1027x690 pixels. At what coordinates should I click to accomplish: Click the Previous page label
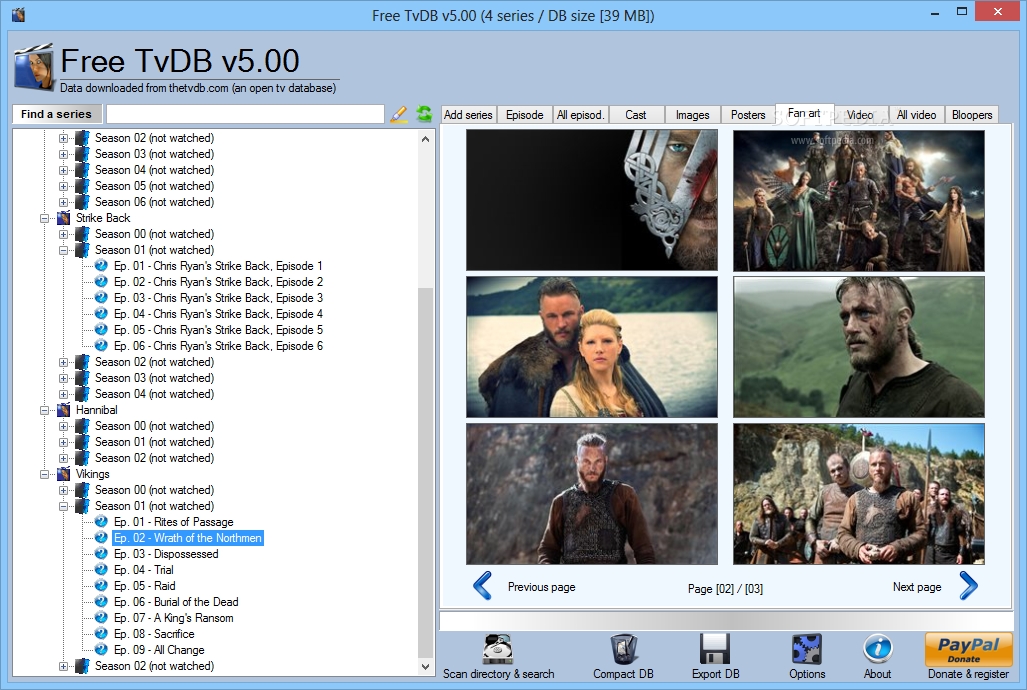point(542,586)
